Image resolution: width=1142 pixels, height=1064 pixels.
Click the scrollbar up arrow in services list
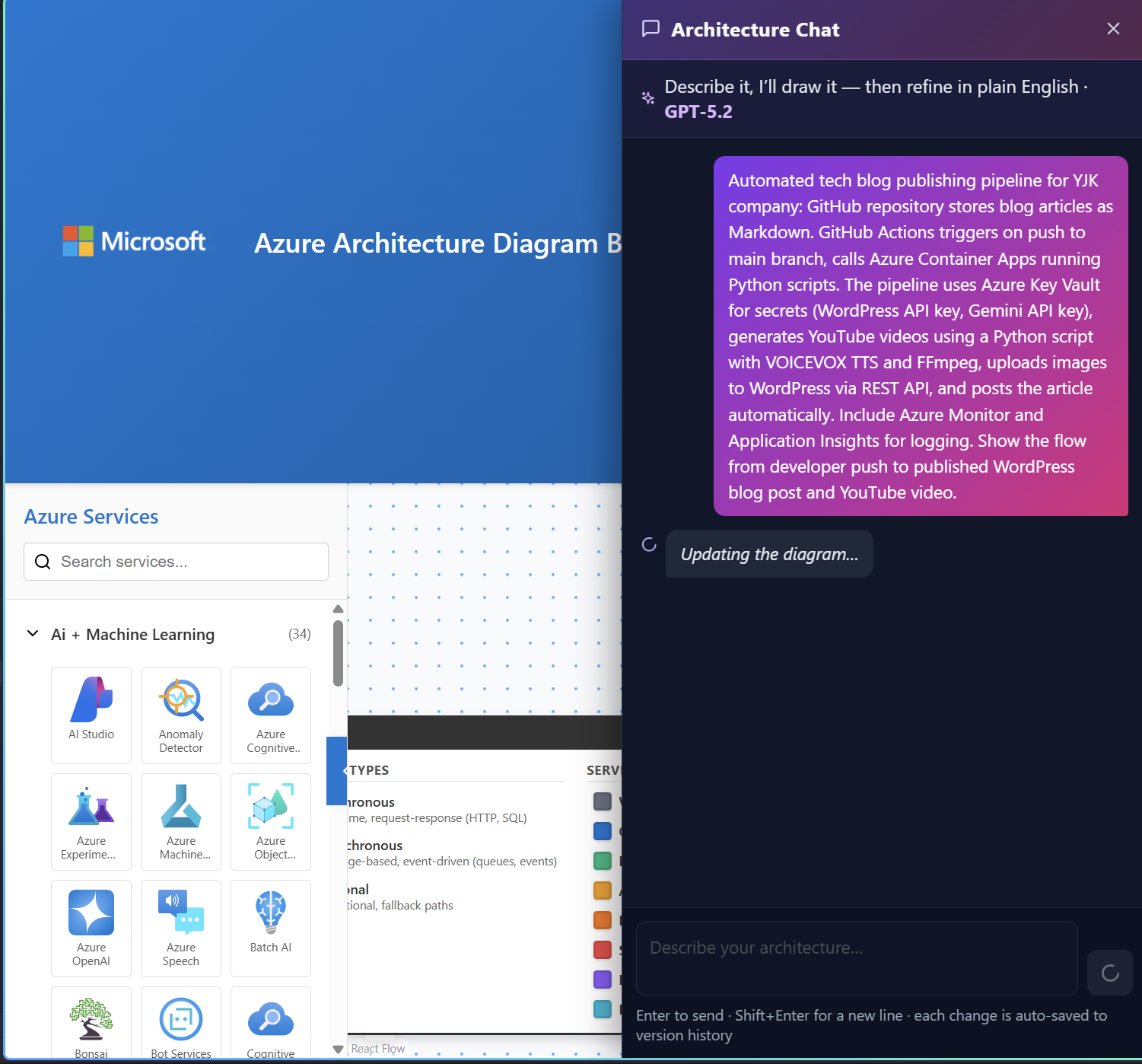coord(338,609)
